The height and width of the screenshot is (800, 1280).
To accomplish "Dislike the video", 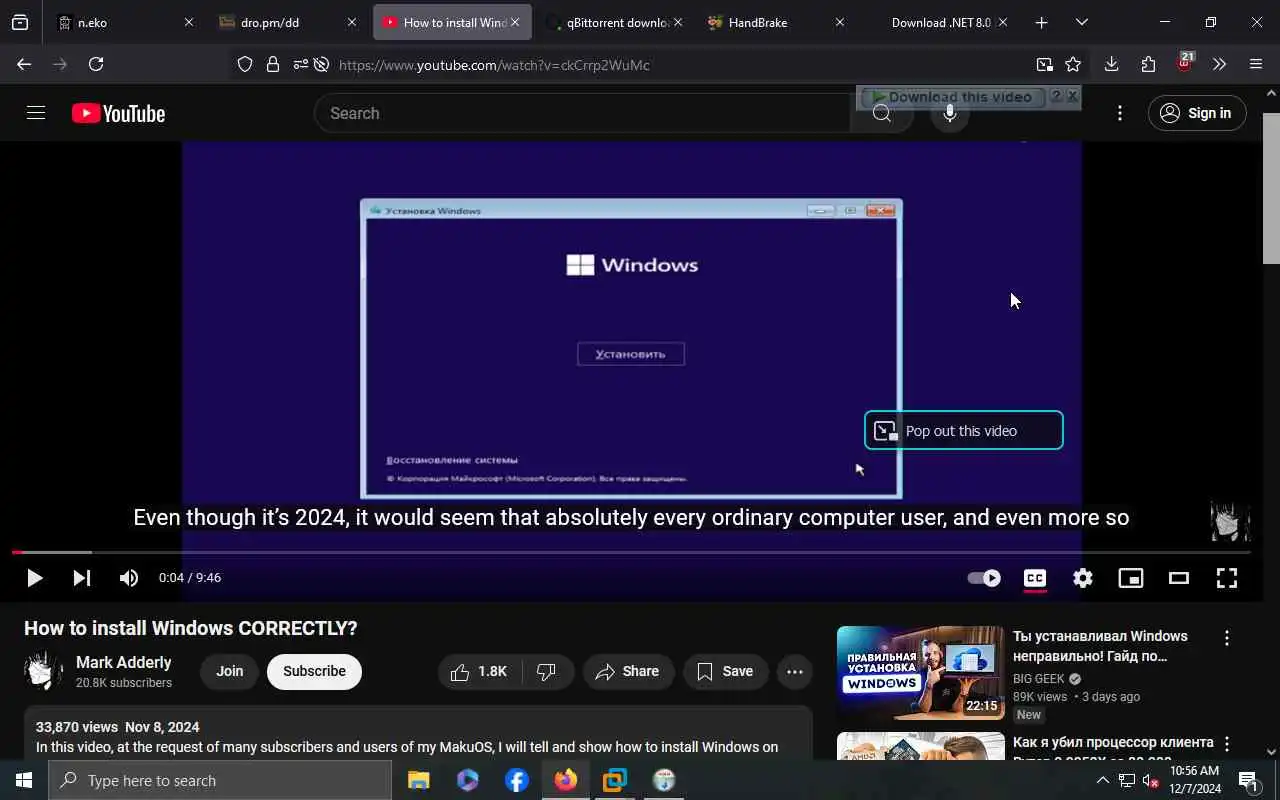I will [x=547, y=672].
